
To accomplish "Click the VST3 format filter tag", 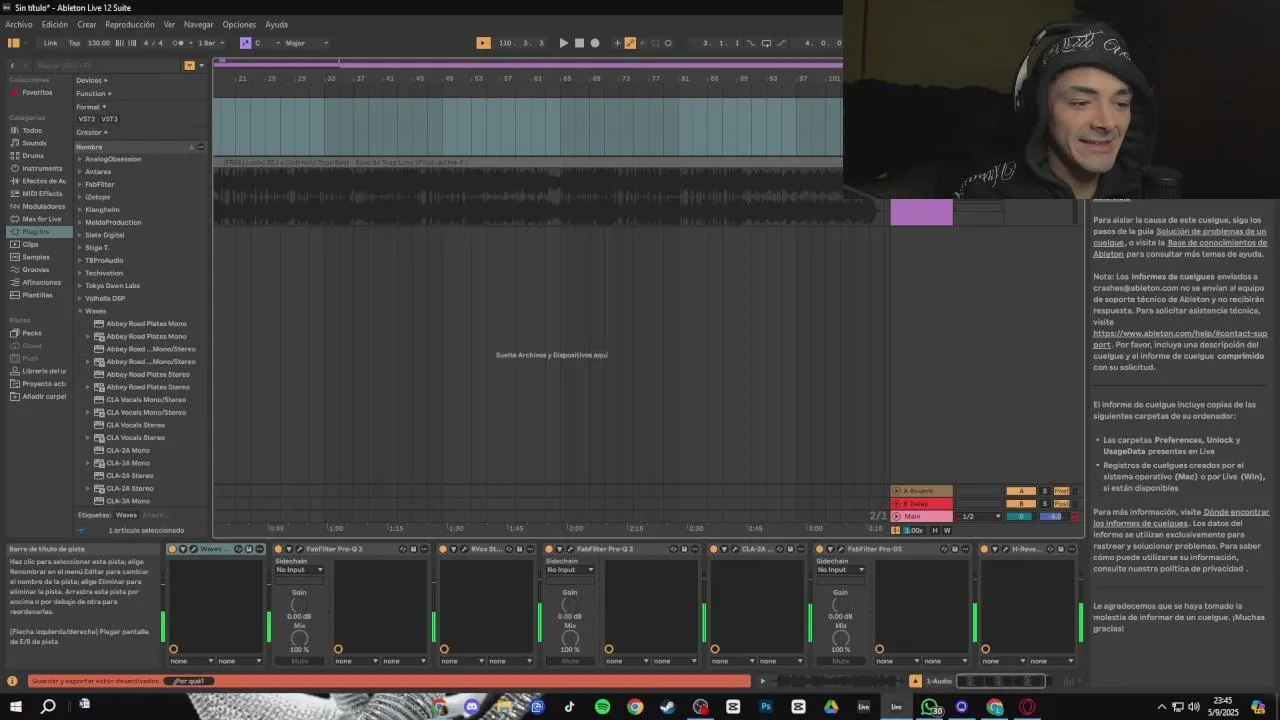I will pyautogui.click(x=109, y=119).
